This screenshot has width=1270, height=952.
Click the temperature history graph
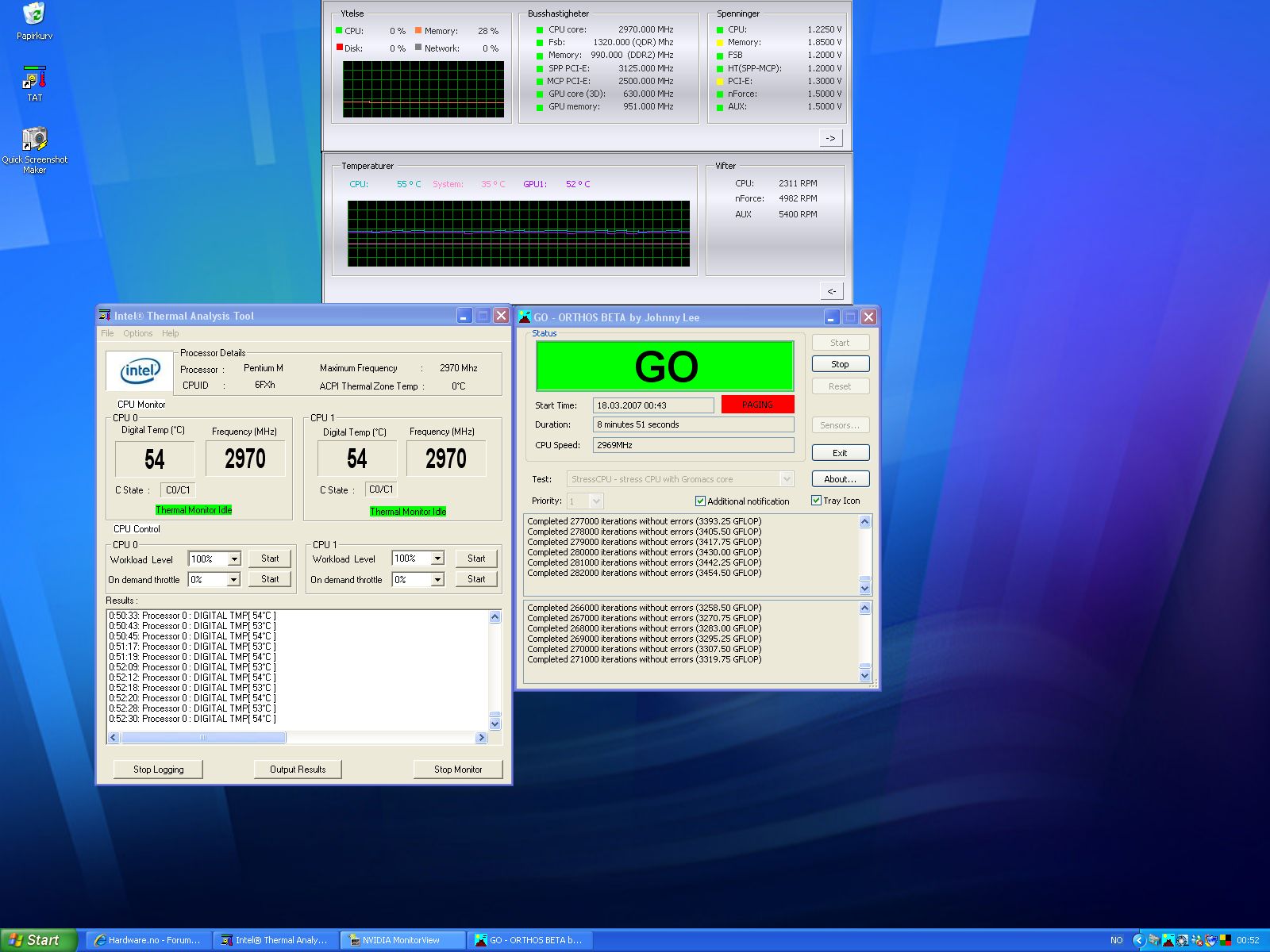(x=518, y=233)
